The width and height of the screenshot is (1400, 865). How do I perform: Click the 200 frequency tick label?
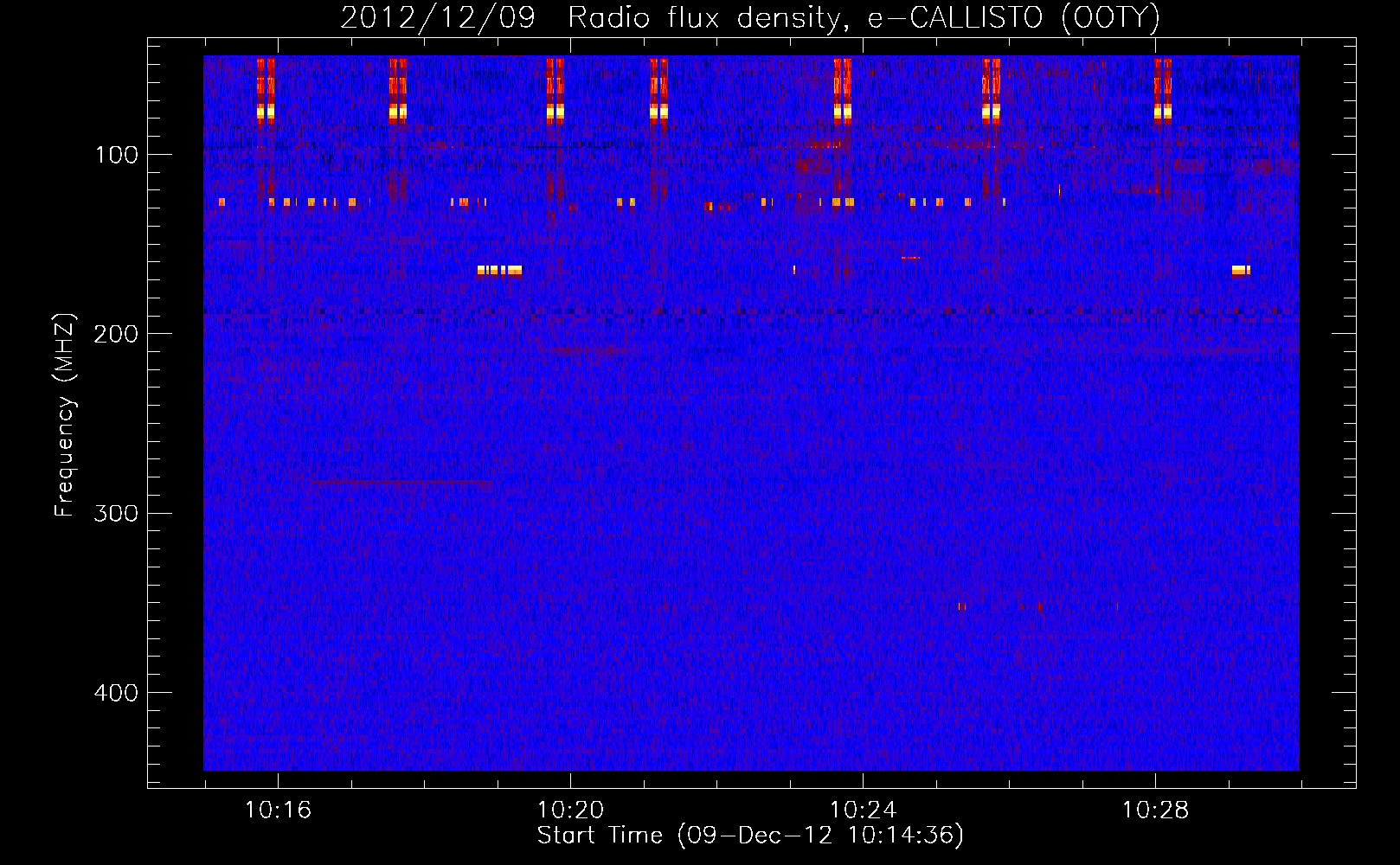tap(116, 335)
